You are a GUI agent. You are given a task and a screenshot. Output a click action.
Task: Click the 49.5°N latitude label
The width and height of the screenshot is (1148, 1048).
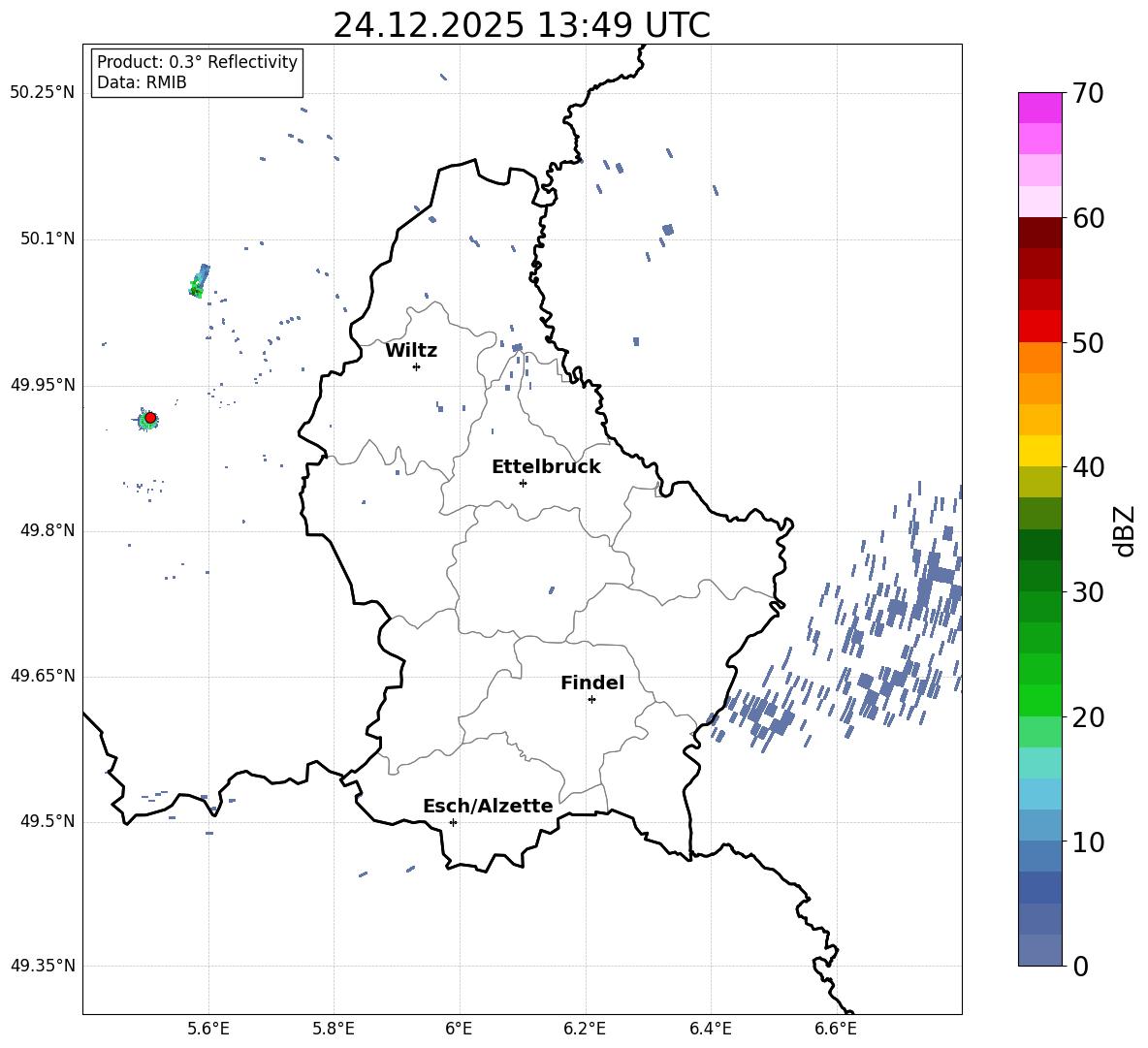[48, 821]
